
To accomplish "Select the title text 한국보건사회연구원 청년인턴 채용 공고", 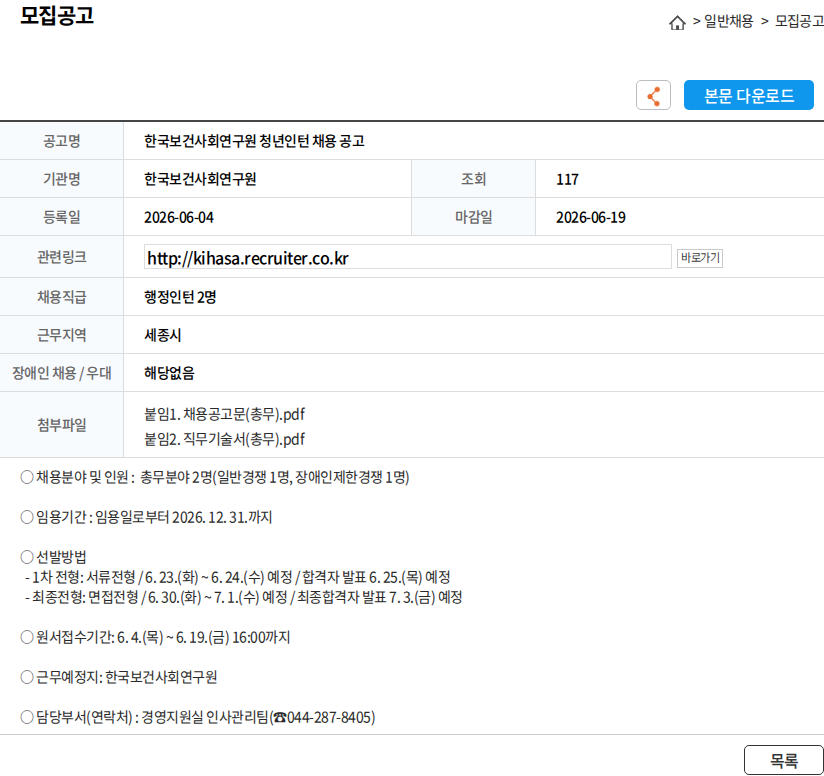I will [254, 141].
